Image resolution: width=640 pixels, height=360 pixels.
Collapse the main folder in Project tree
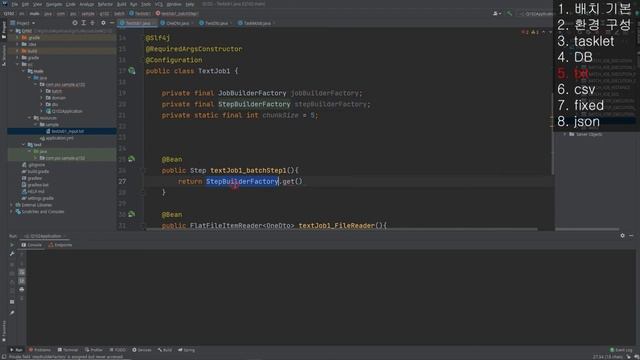pyautogui.click(x=24, y=71)
